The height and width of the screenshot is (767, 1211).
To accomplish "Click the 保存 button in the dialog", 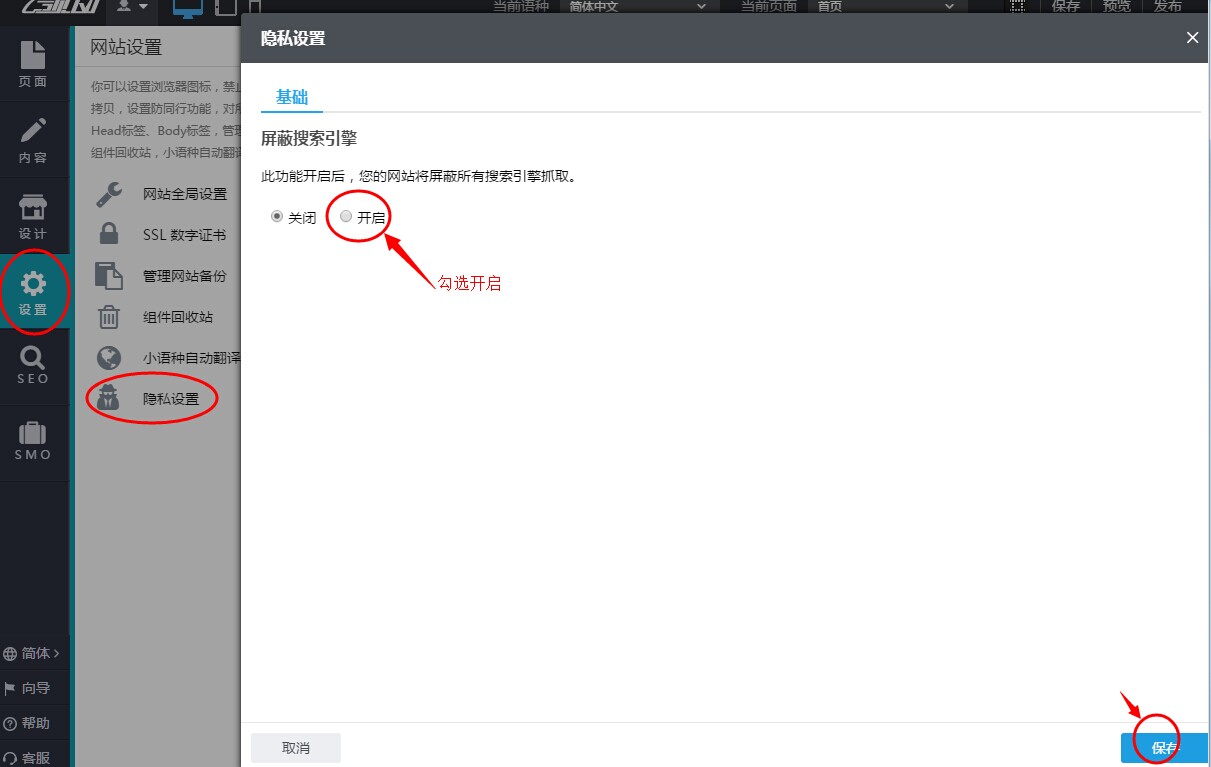I will (x=1163, y=747).
